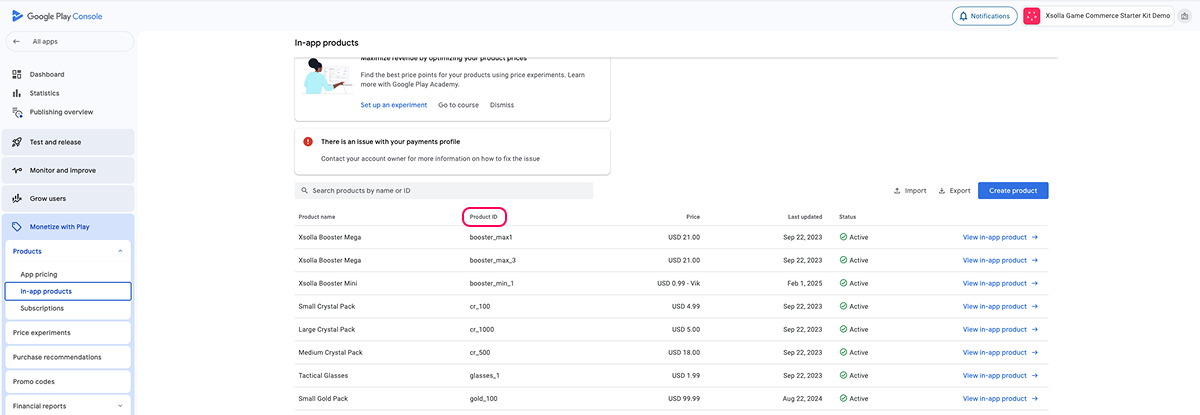1200x415 pixels.
Task: Click the Dashboard icon in sidebar
Action: (x=17, y=75)
